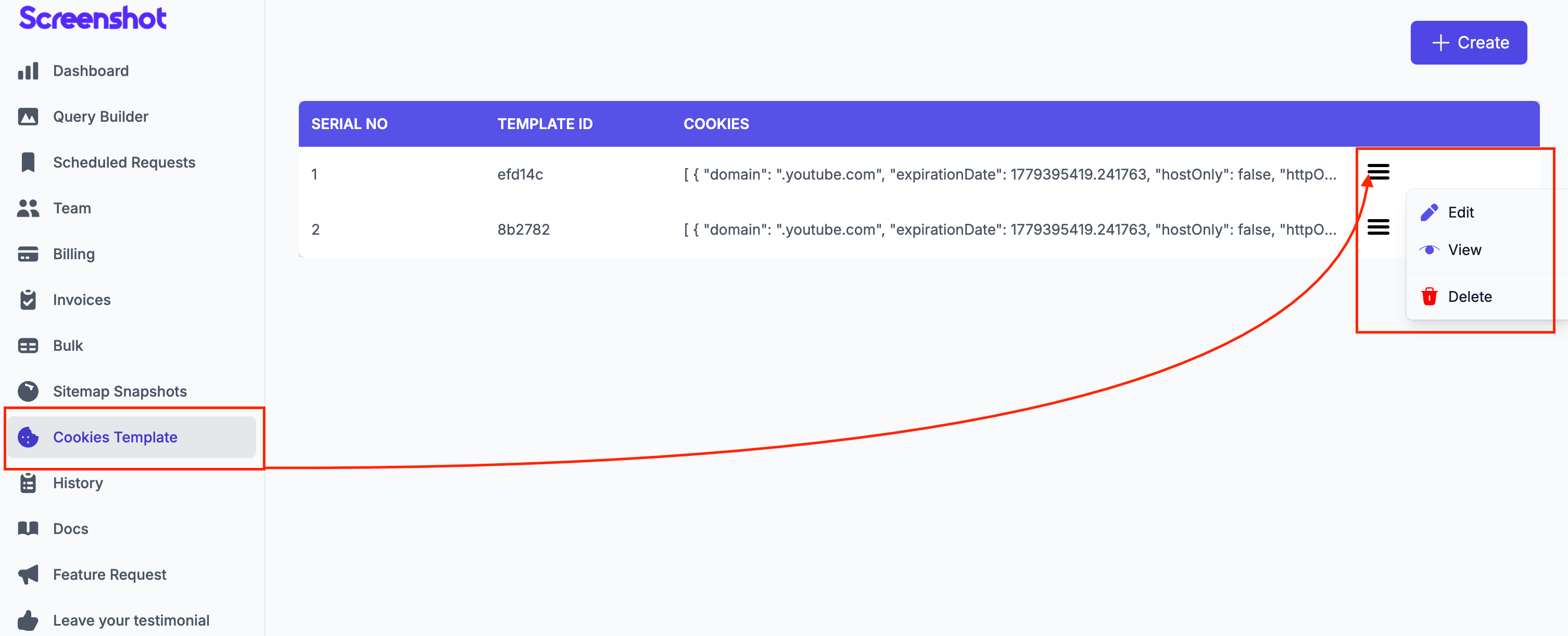The height and width of the screenshot is (636, 1568).
Task: Click the Query Builder image icon
Action: coord(28,116)
